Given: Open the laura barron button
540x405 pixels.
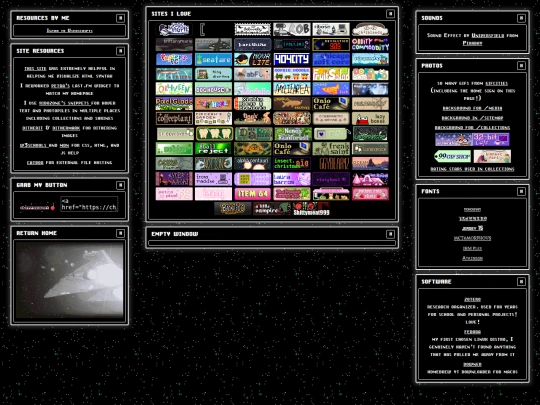Looking at the screenshot, I should [292, 179].
